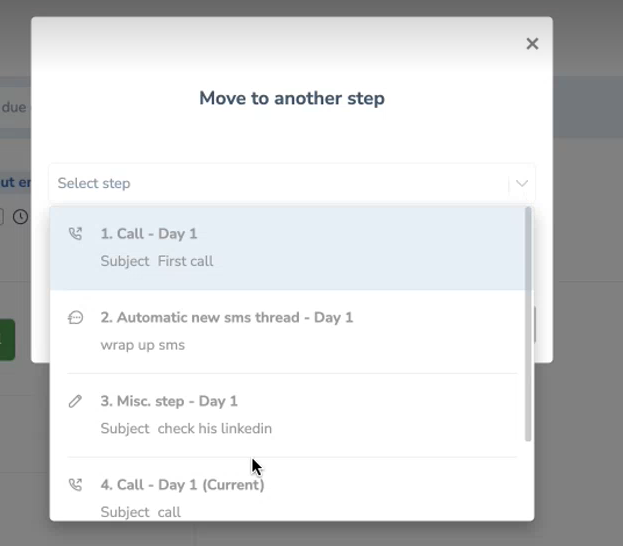Click the "wrap up sms" description text
The width and height of the screenshot is (623, 546).
coord(143,345)
